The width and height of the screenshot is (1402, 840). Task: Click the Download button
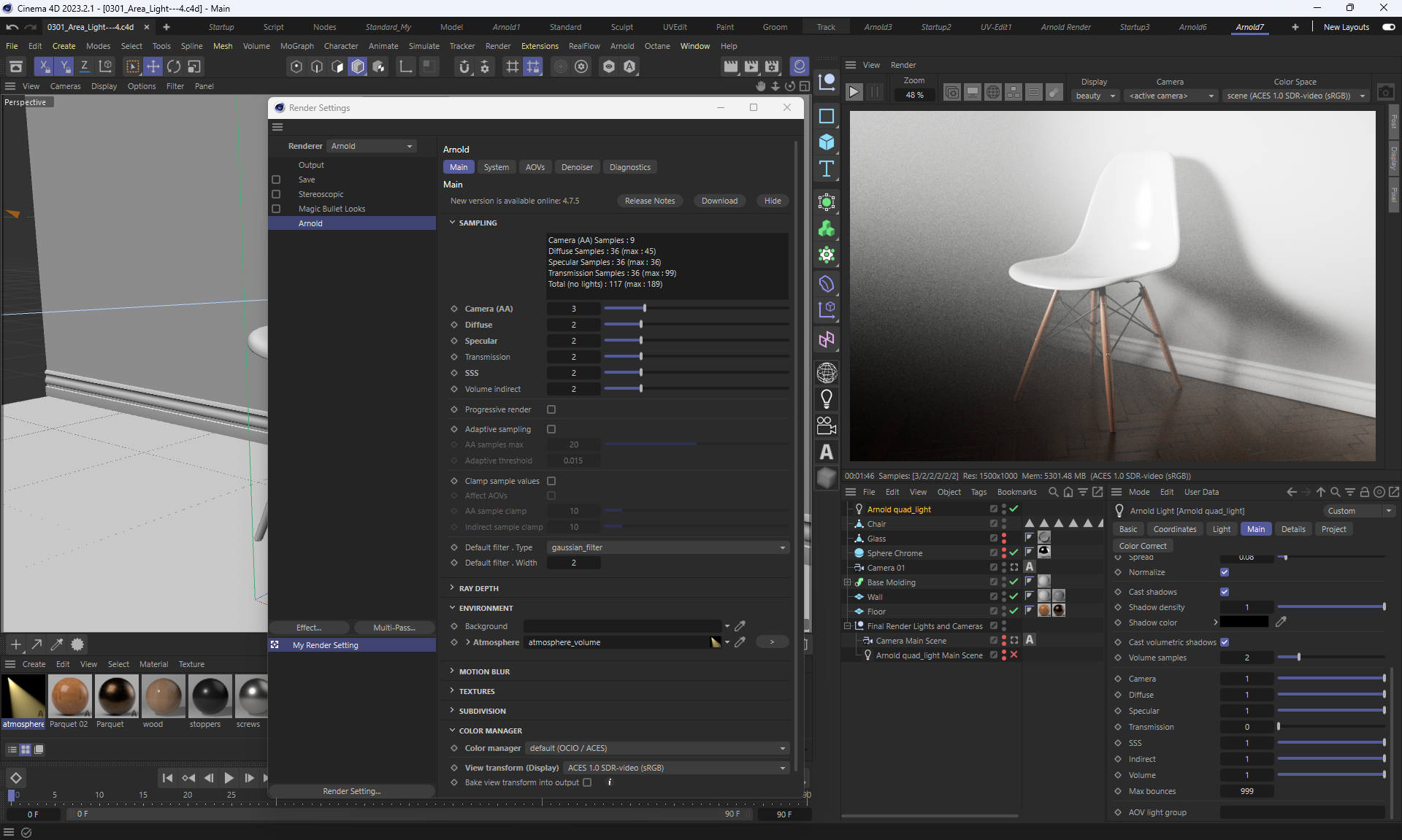pyautogui.click(x=719, y=201)
